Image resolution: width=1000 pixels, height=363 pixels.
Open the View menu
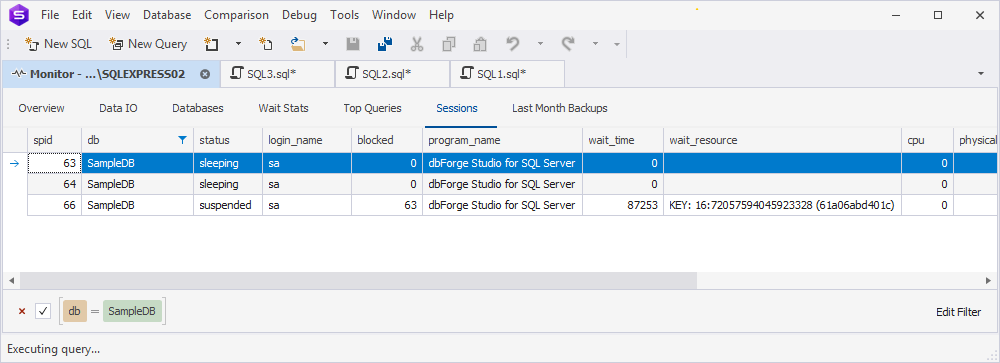117,15
